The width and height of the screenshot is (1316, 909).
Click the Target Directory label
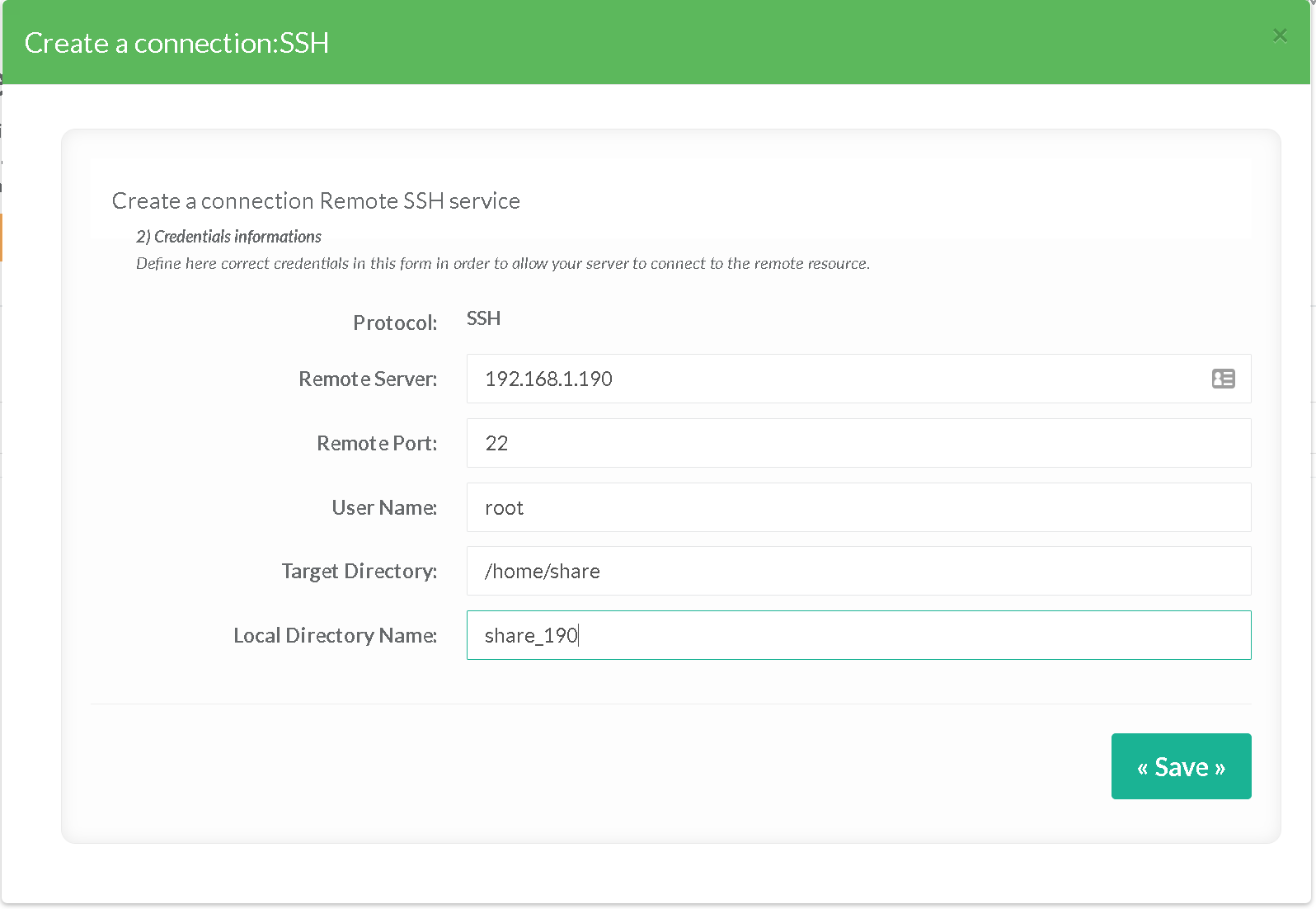(x=359, y=571)
